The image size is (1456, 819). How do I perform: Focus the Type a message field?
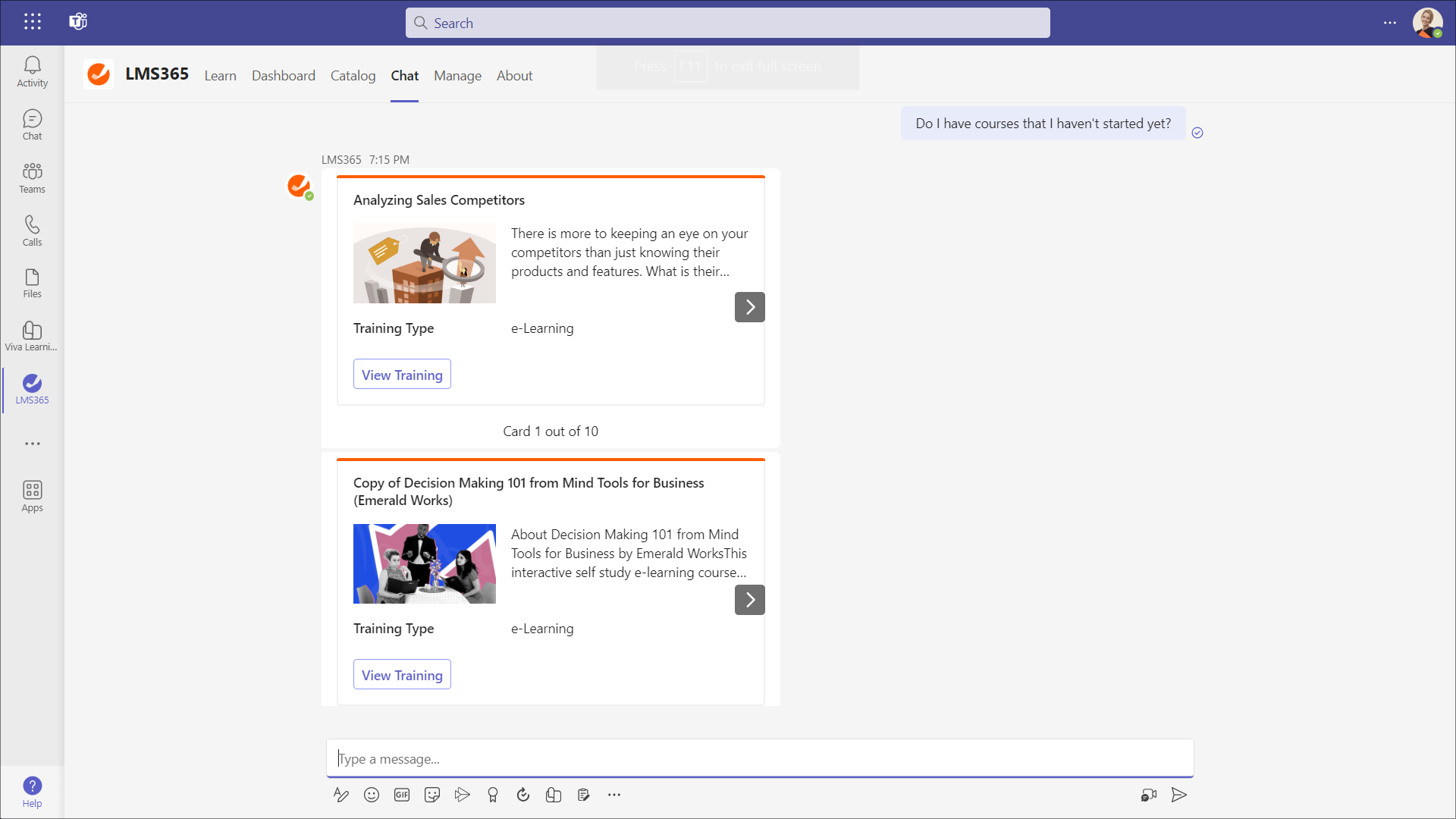[x=758, y=759]
